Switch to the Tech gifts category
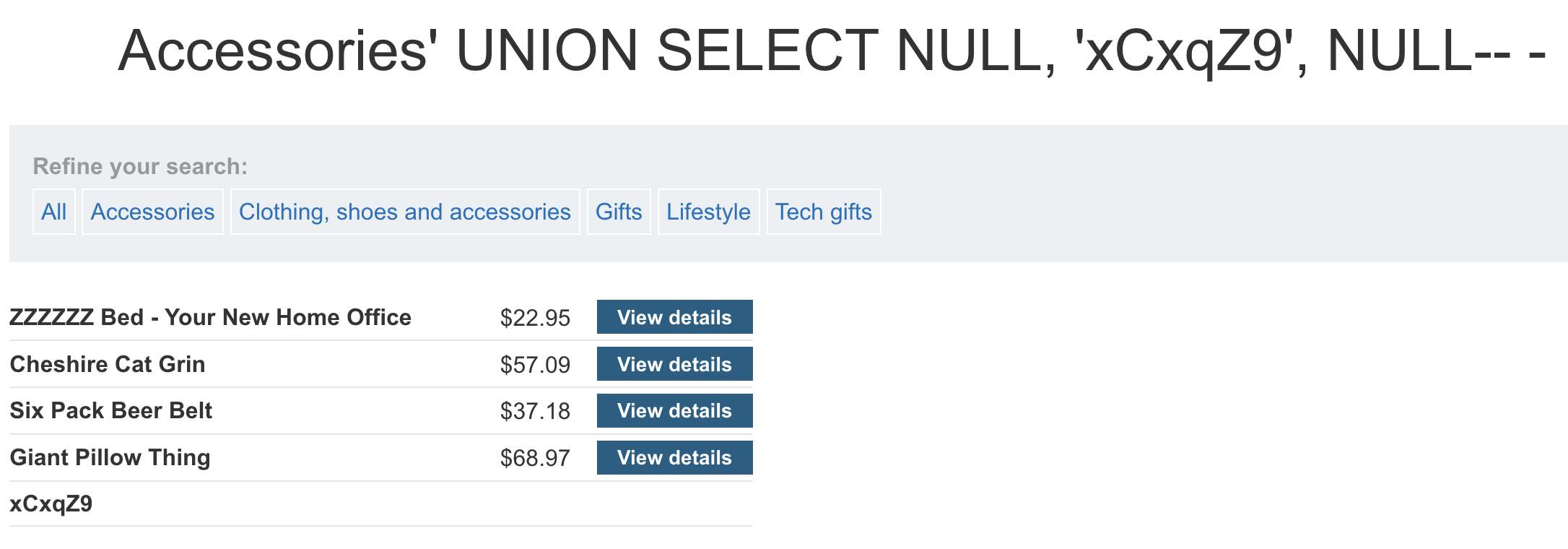 click(x=823, y=212)
